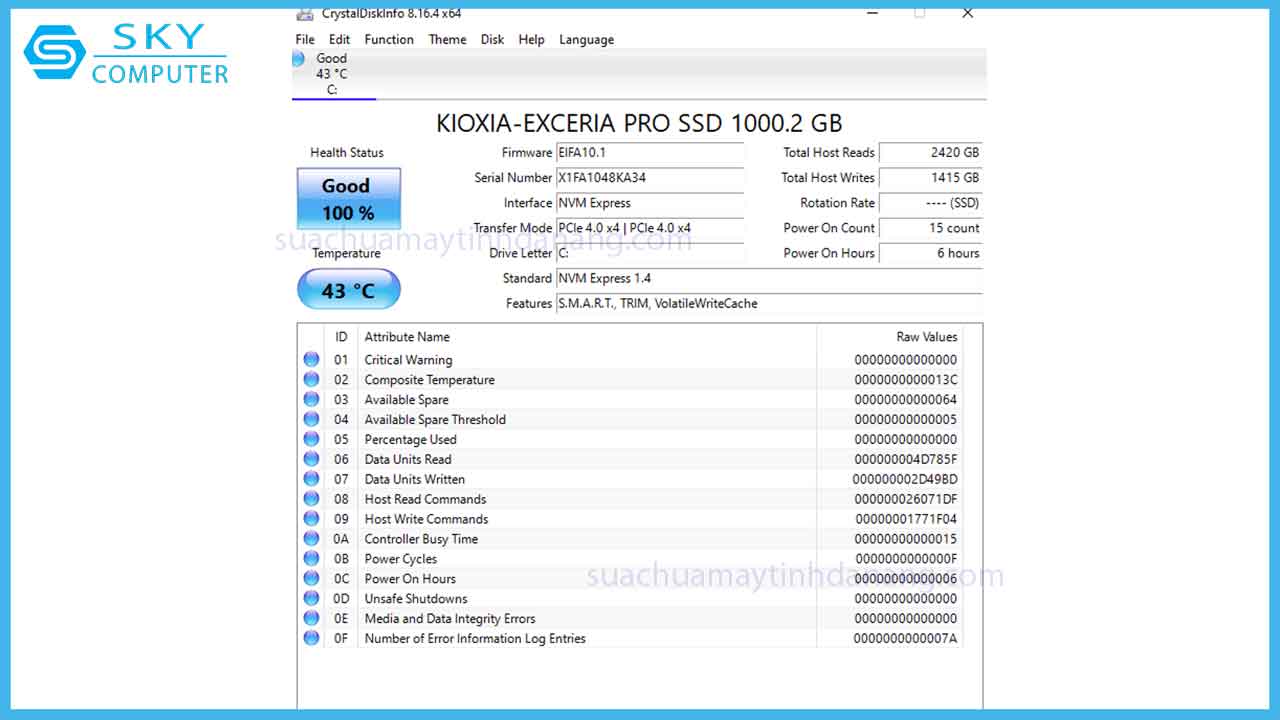Image resolution: width=1280 pixels, height=720 pixels.
Task: Select the Percentage Used attribute name
Action: tap(410, 440)
